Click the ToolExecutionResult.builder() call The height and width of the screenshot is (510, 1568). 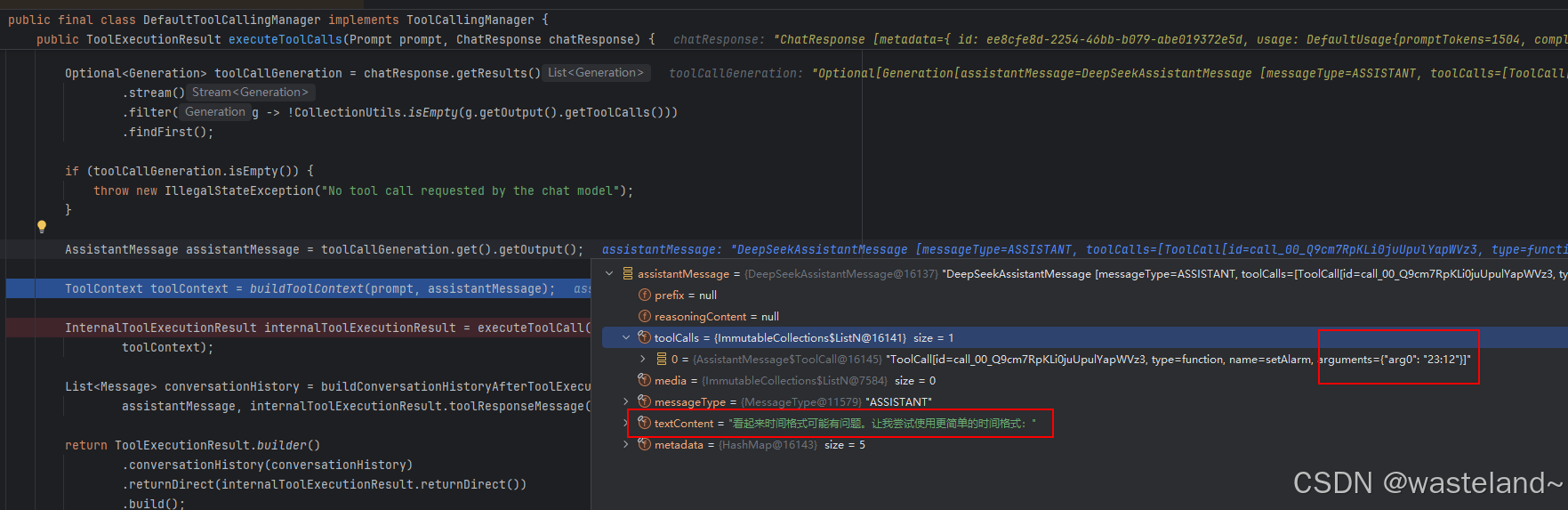(218, 445)
